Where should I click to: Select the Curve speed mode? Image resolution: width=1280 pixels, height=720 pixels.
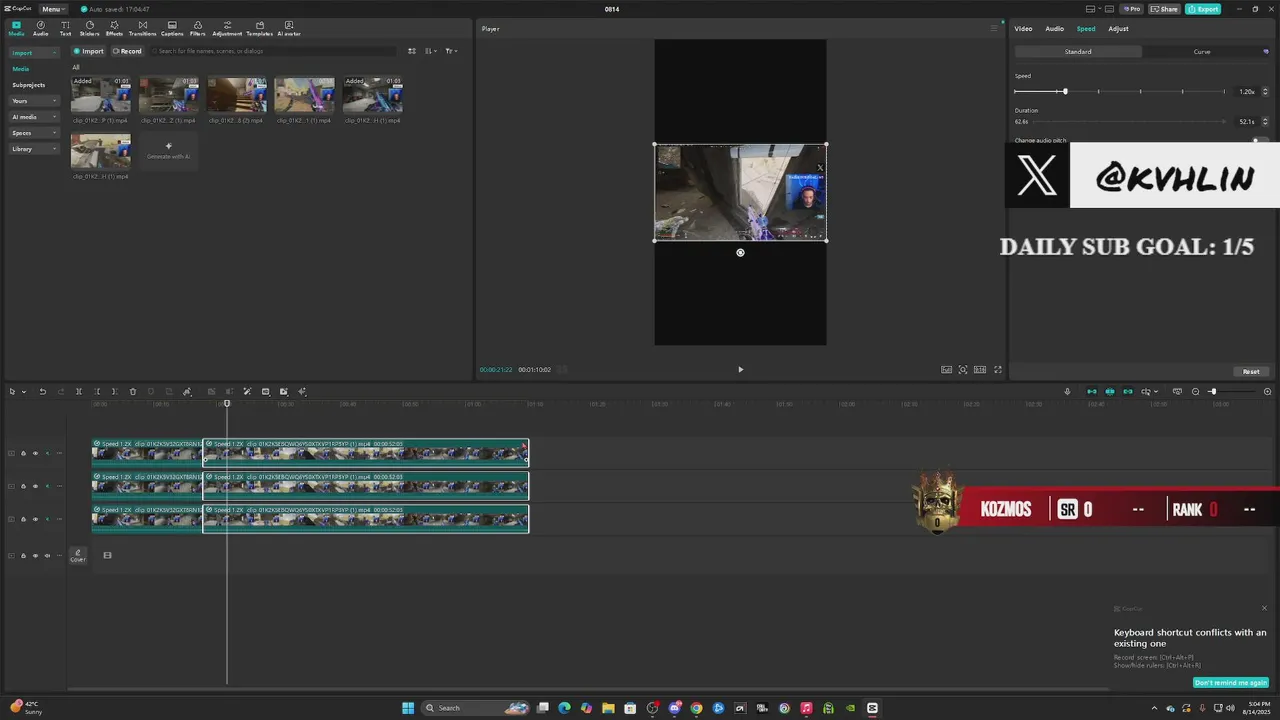pyautogui.click(x=1202, y=52)
